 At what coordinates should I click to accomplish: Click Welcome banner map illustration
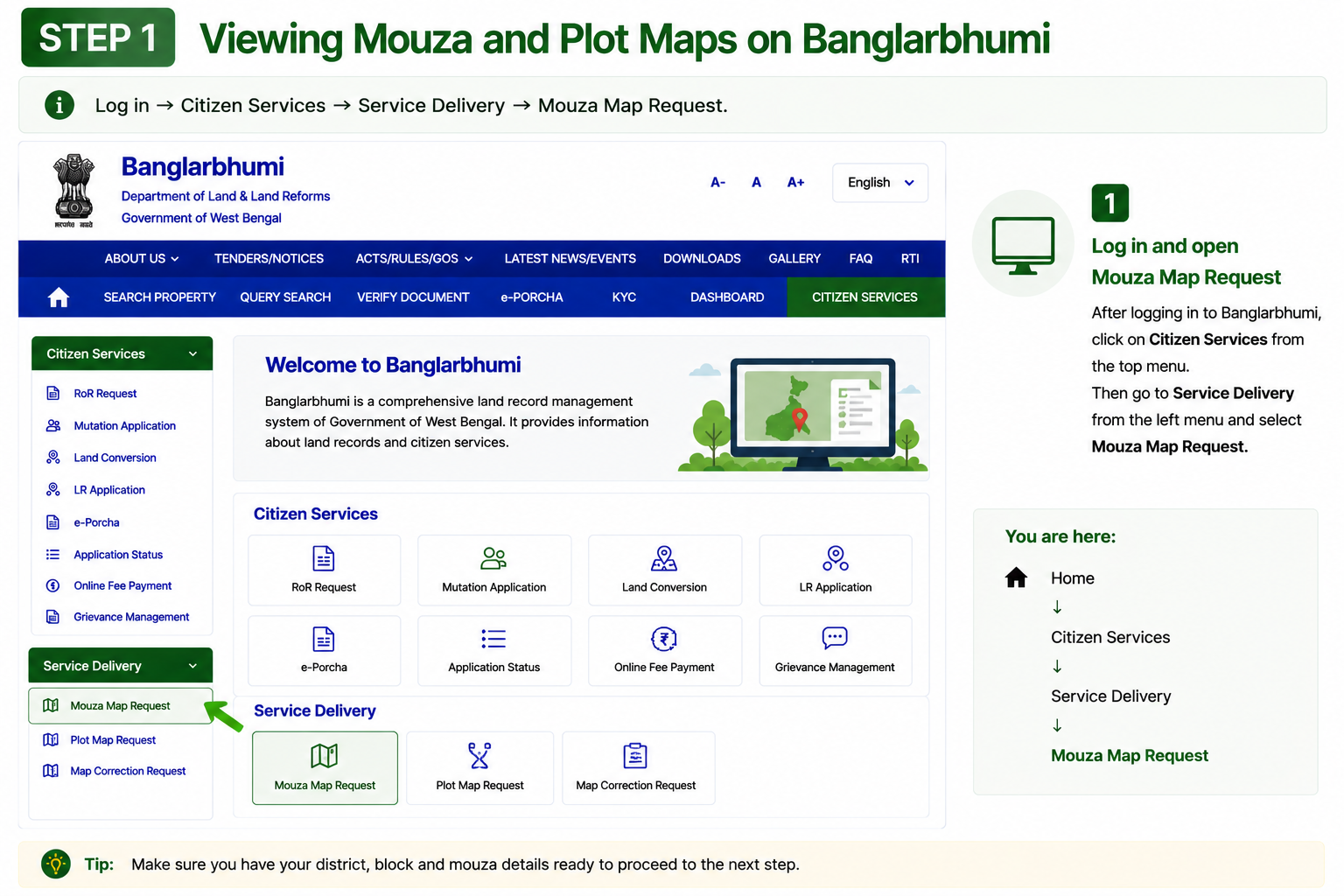point(803,414)
